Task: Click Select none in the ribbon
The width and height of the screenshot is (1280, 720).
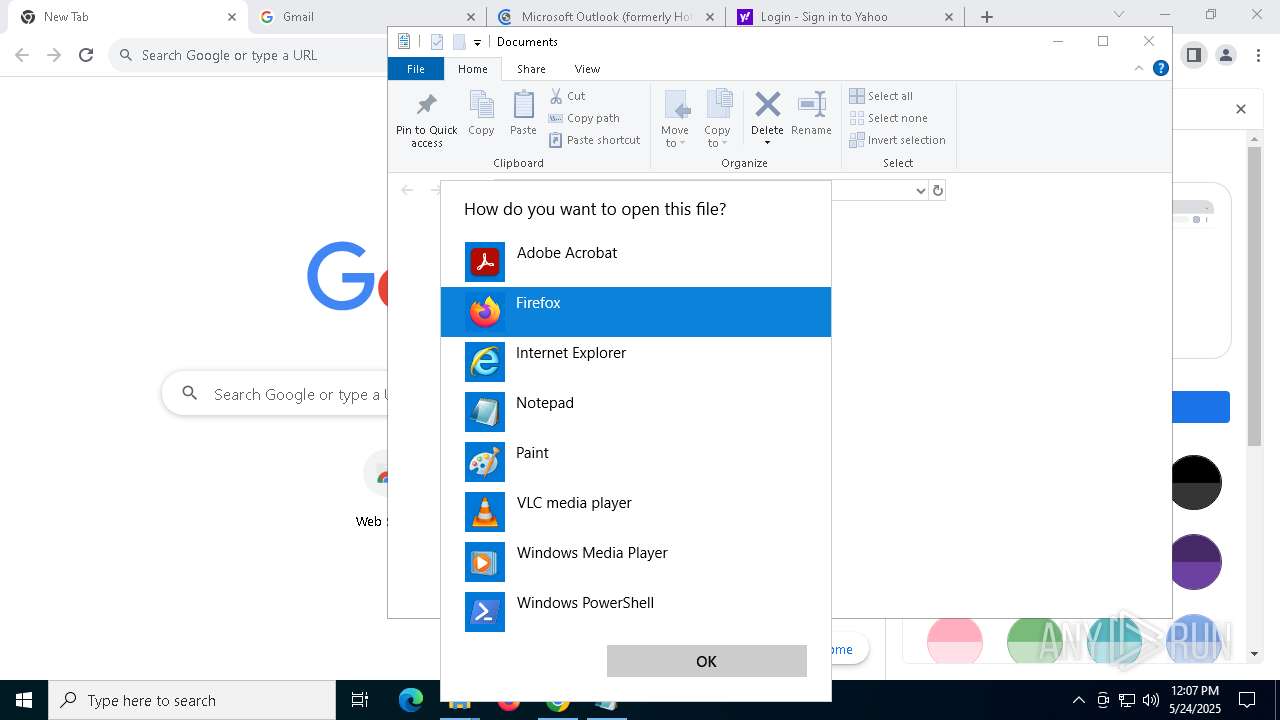Action: pos(888,118)
